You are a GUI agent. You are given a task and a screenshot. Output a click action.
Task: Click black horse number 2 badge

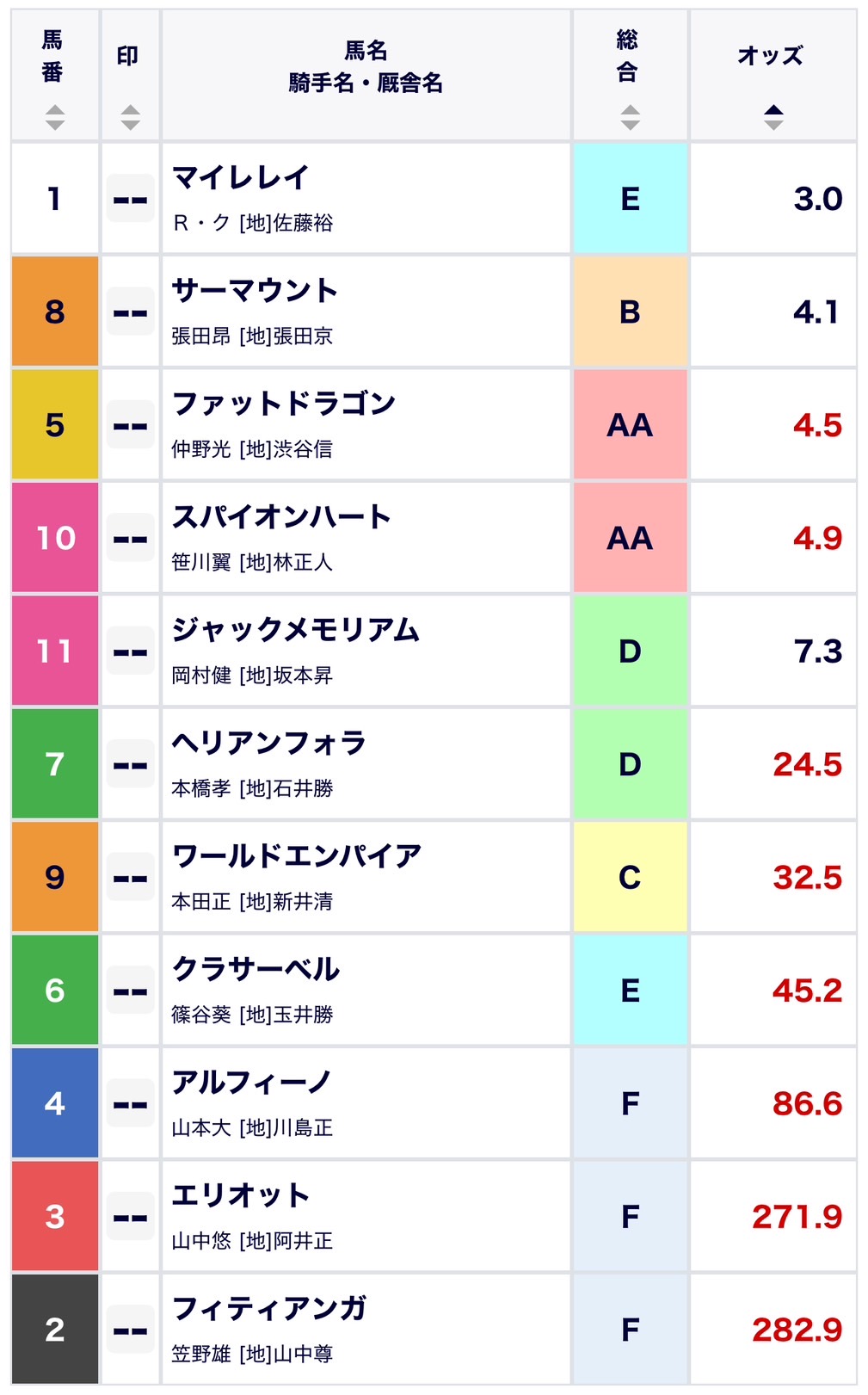point(55,1330)
